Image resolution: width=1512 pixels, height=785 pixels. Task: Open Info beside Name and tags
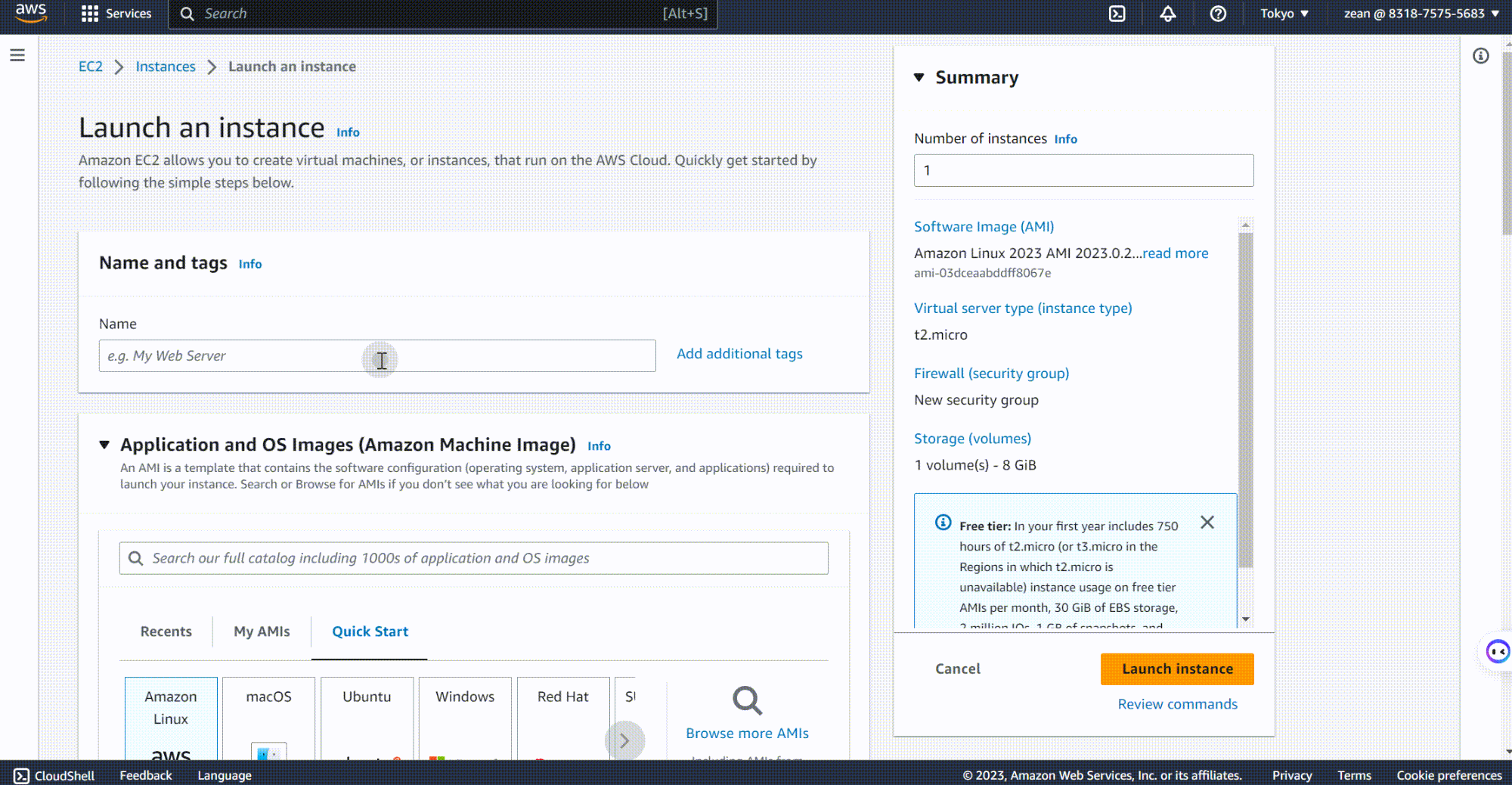pos(250,264)
